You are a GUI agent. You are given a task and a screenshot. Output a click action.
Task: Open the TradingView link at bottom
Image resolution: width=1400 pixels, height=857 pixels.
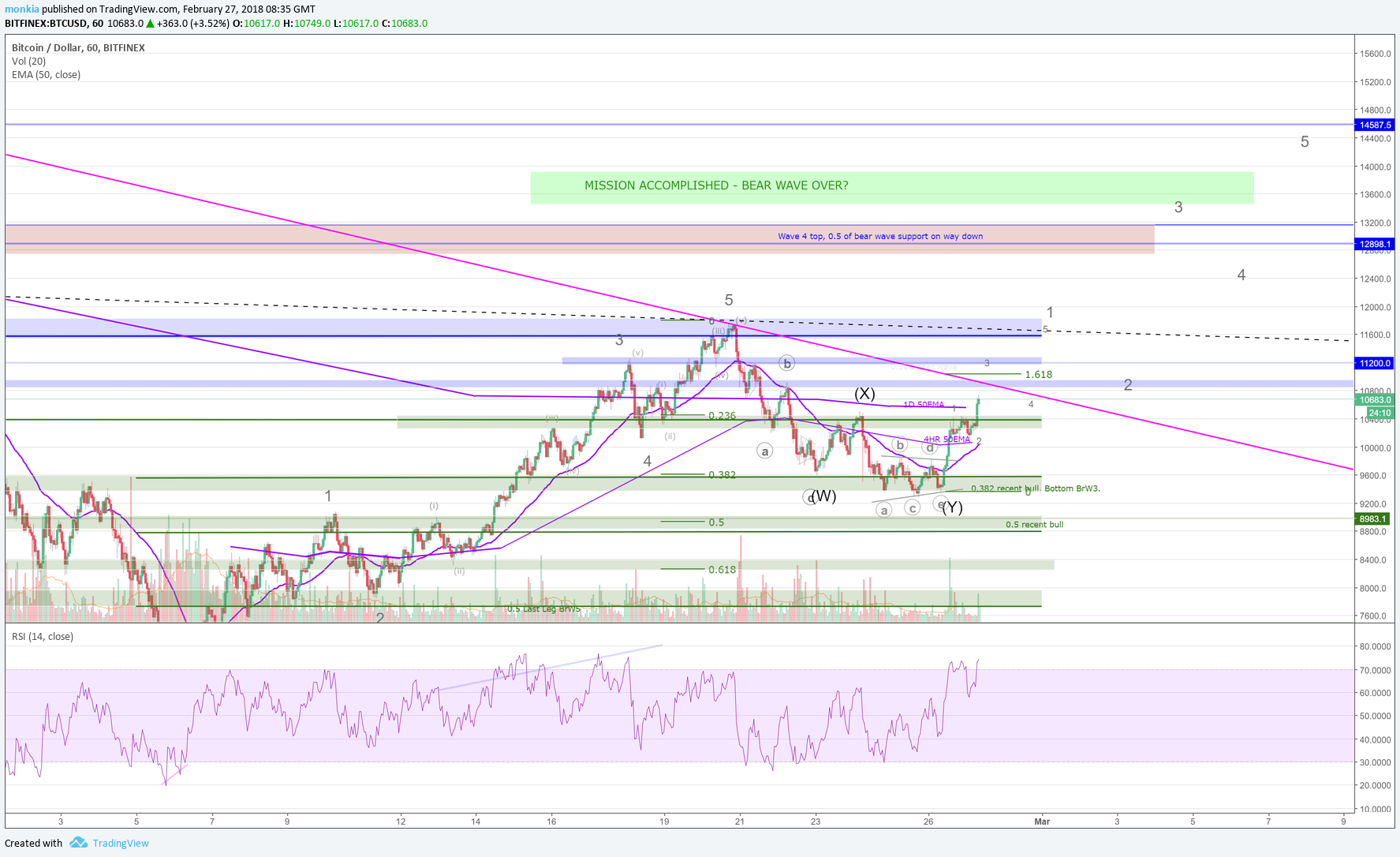121,843
